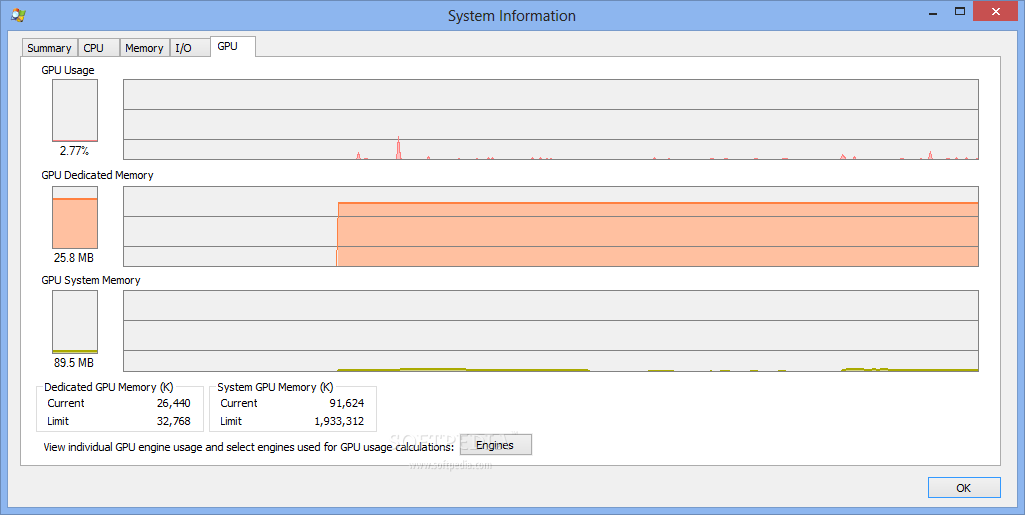This screenshot has height=515, width=1025.
Task: Click the GPU Usage percentage gauge
Action: [75, 111]
